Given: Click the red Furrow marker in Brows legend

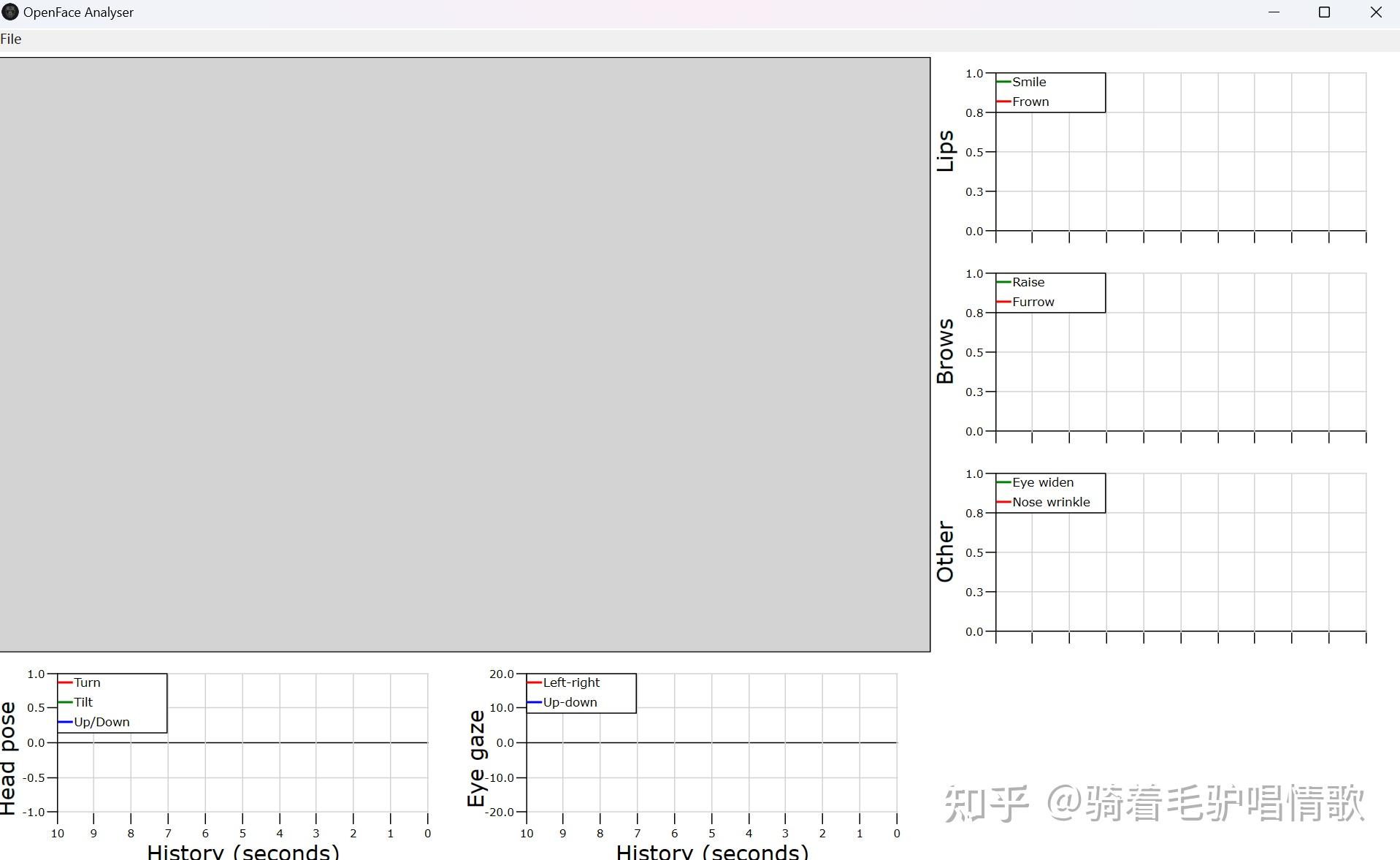Looking at the screenshot, I should (1004, 302).
